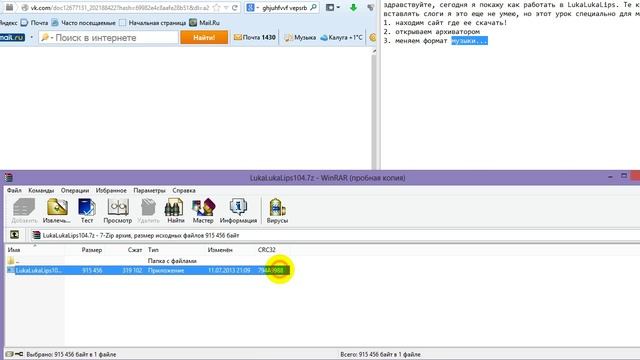
Task: Check Калуга weather on Mail.ru toolbar
Action: tap(341, 38)
